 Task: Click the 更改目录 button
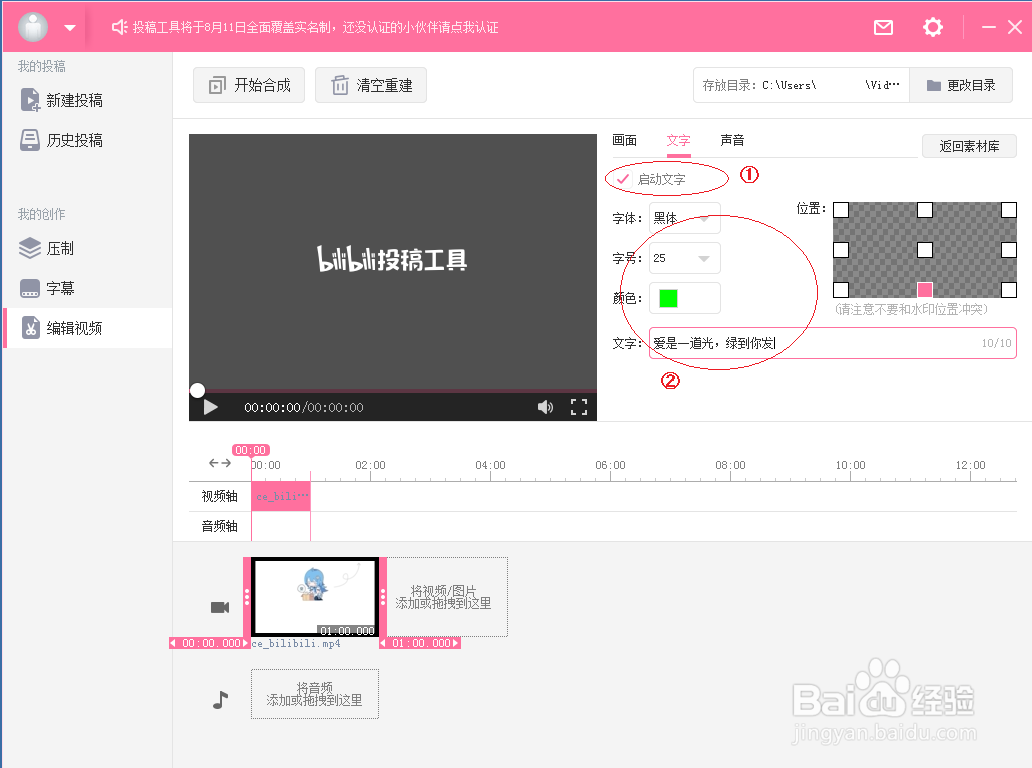pyautogui.click(x=960, y=85)
